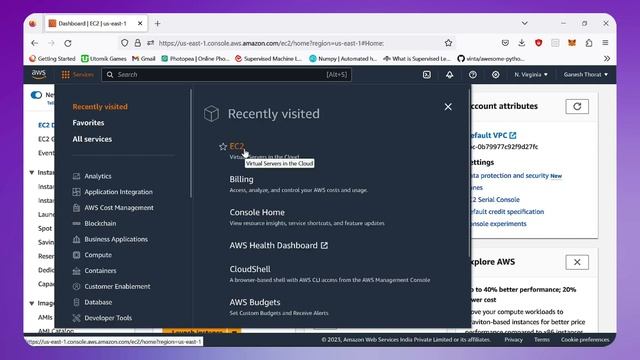Open the notifications bell
Screen dimensions: 640x360
tap(449, 75)
